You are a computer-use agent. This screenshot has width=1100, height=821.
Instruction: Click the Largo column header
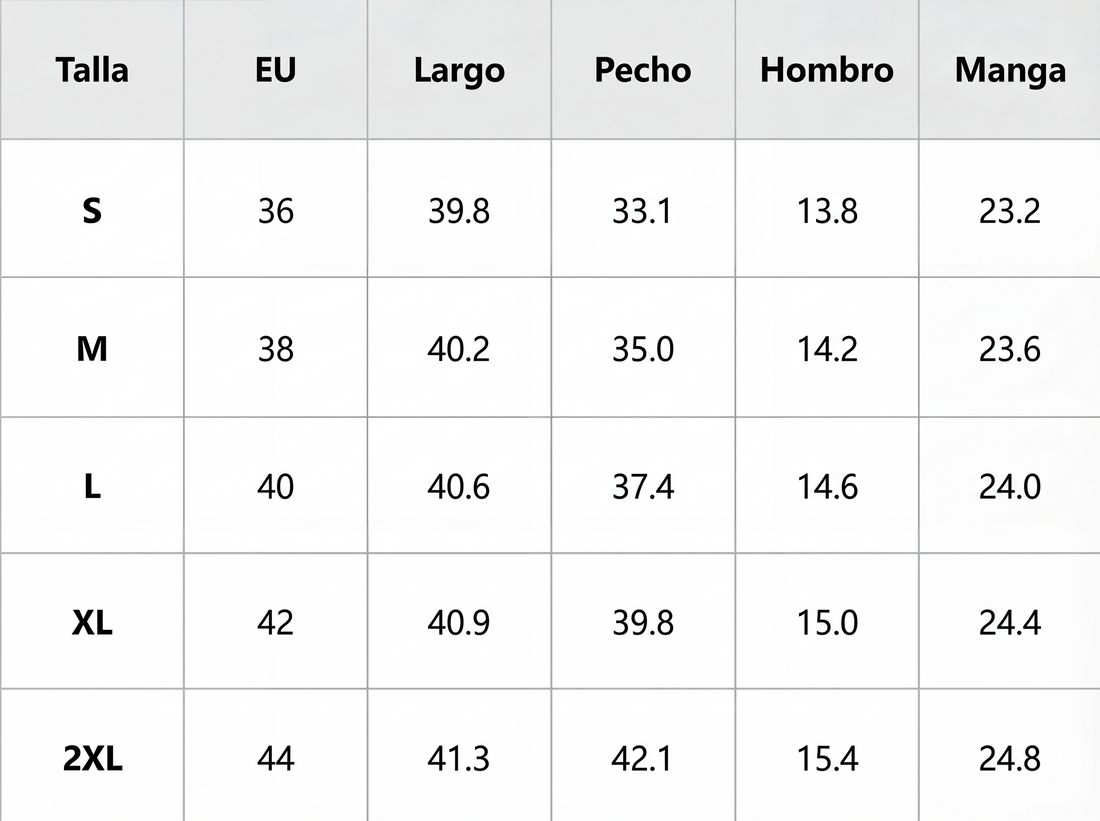pos(460,72)
